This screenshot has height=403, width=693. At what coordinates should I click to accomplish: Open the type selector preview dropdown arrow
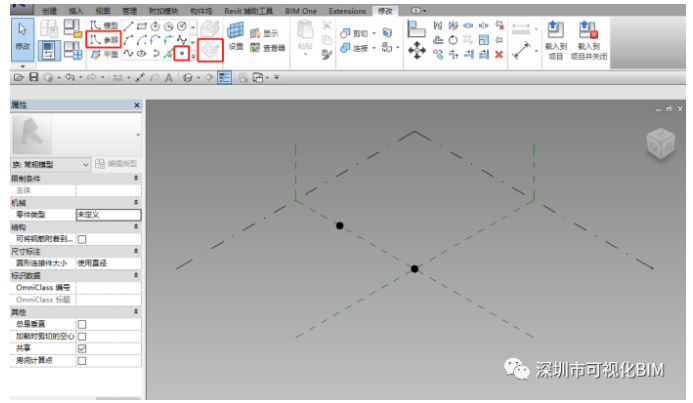[x=138, y=135]
